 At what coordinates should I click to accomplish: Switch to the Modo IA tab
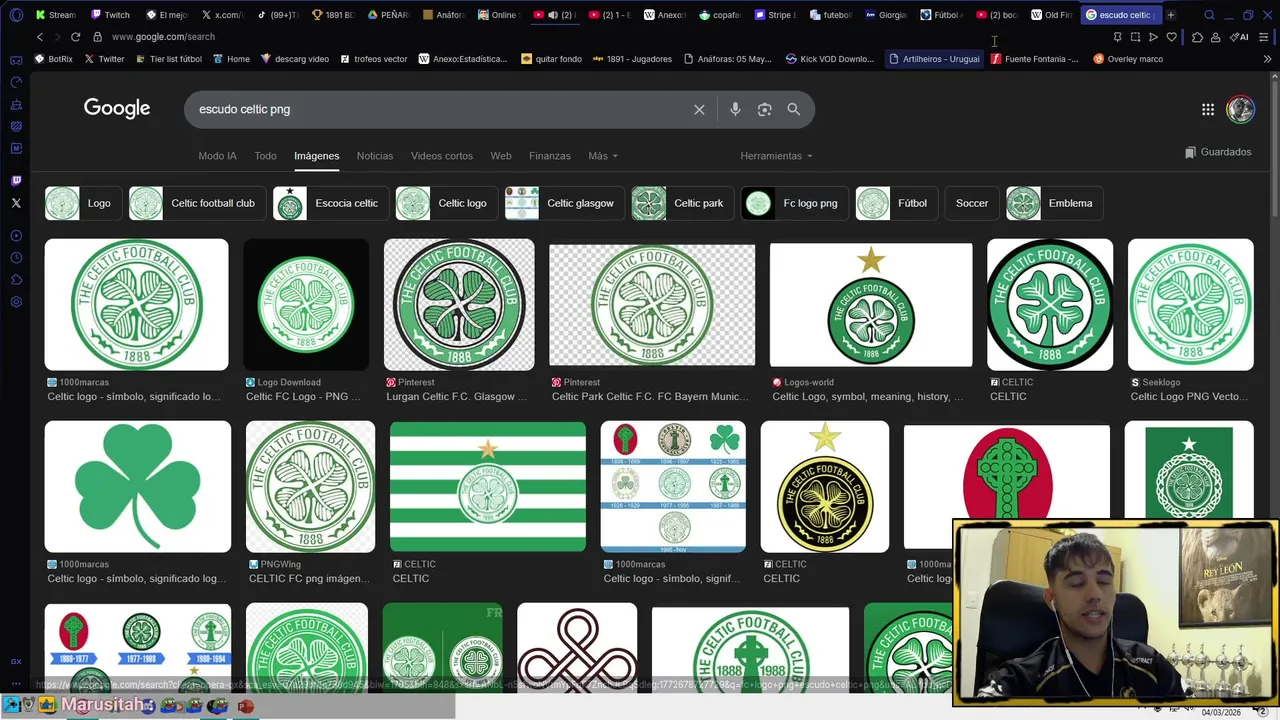[x=217, y=156]
